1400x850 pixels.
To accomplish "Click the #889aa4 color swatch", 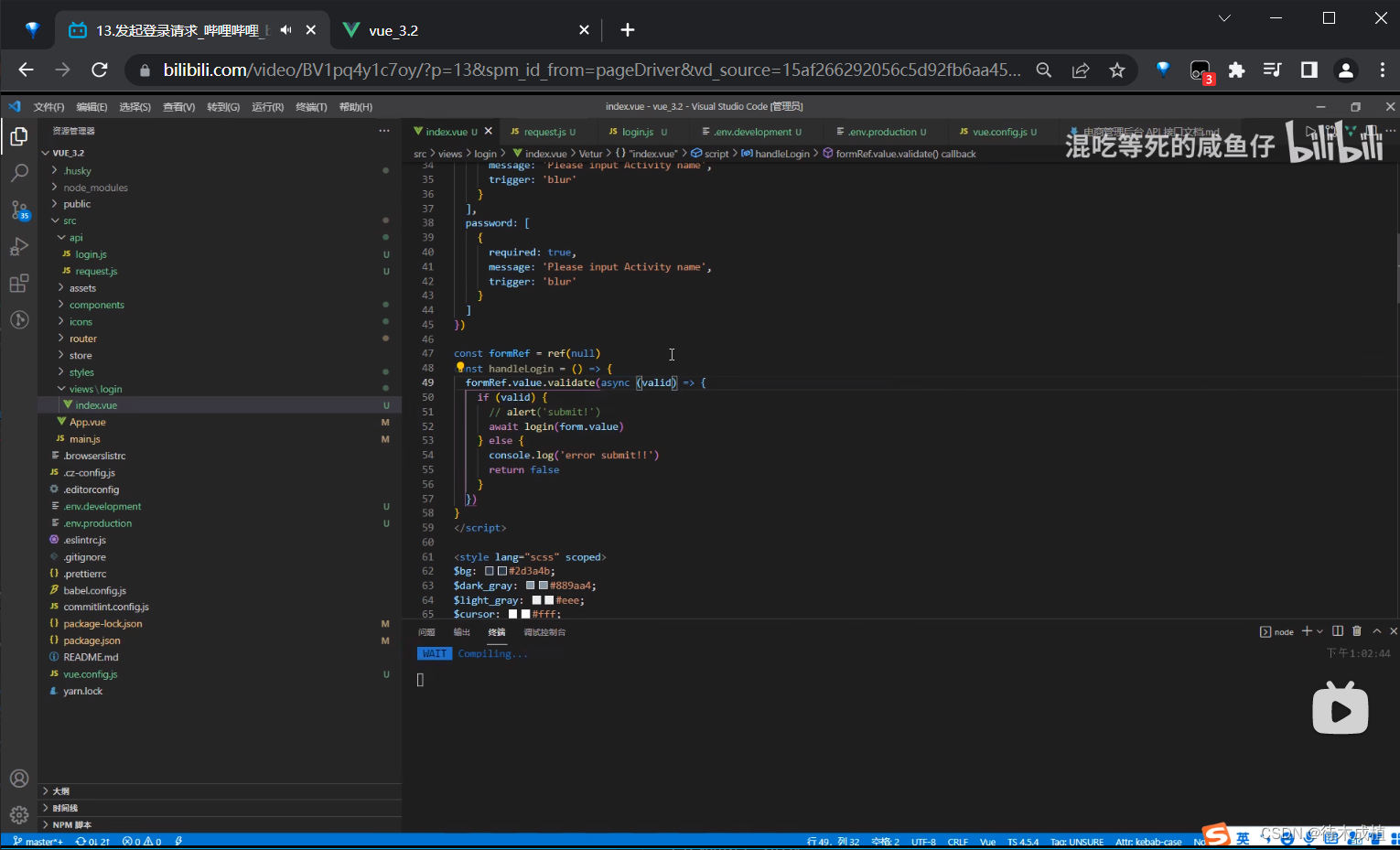I will point(543,586).
